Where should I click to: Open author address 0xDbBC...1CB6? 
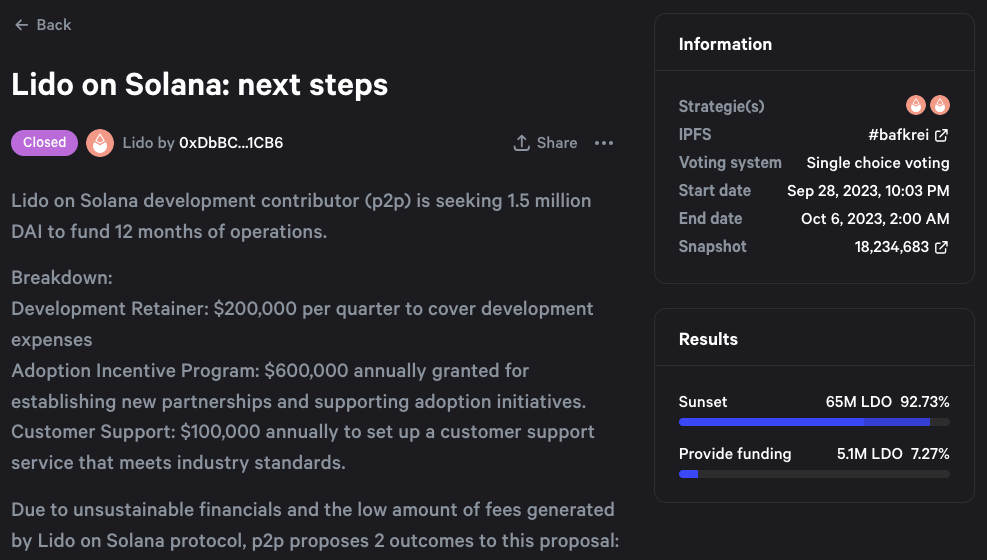[x=231, y=143]
